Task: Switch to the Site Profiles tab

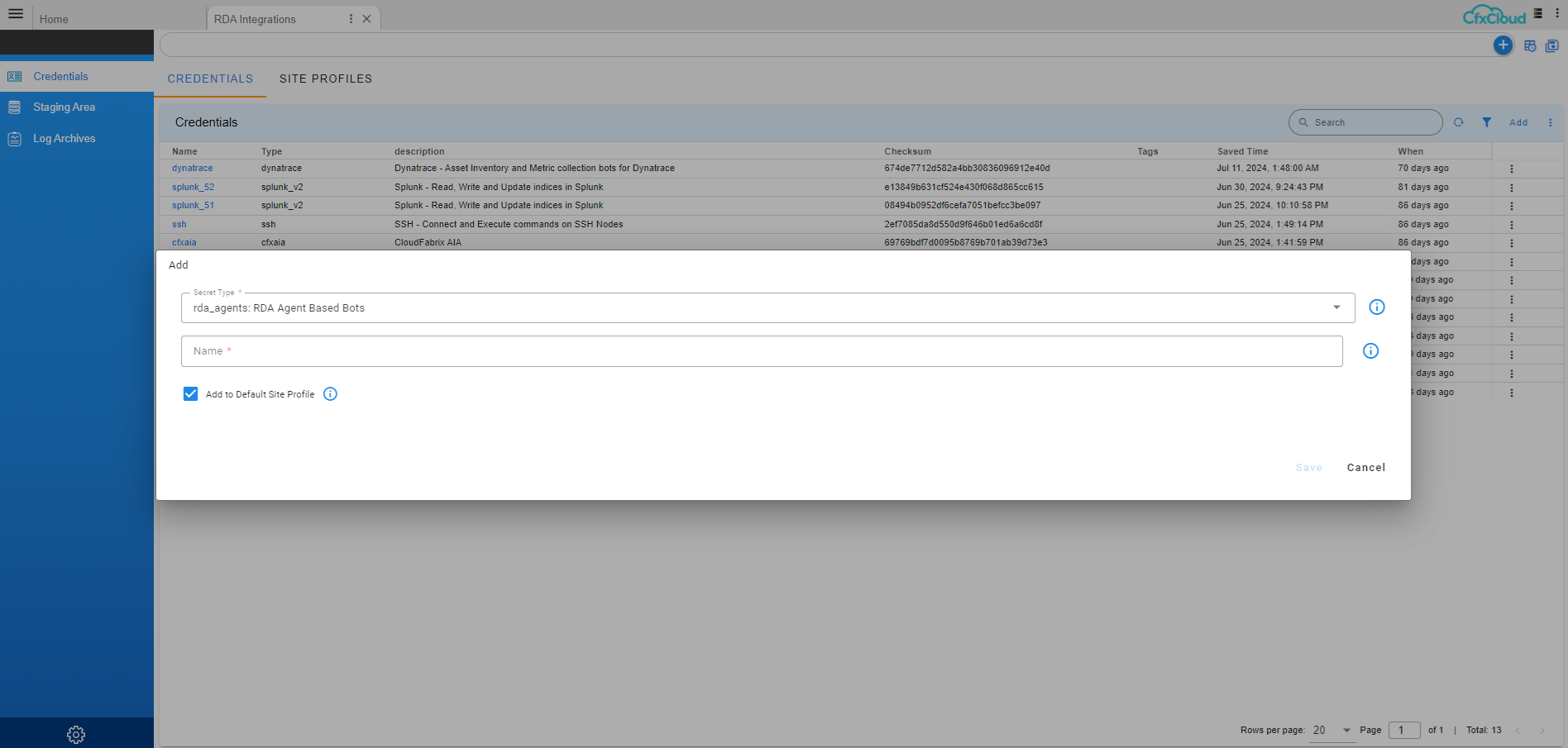Action: pos(326,79)
